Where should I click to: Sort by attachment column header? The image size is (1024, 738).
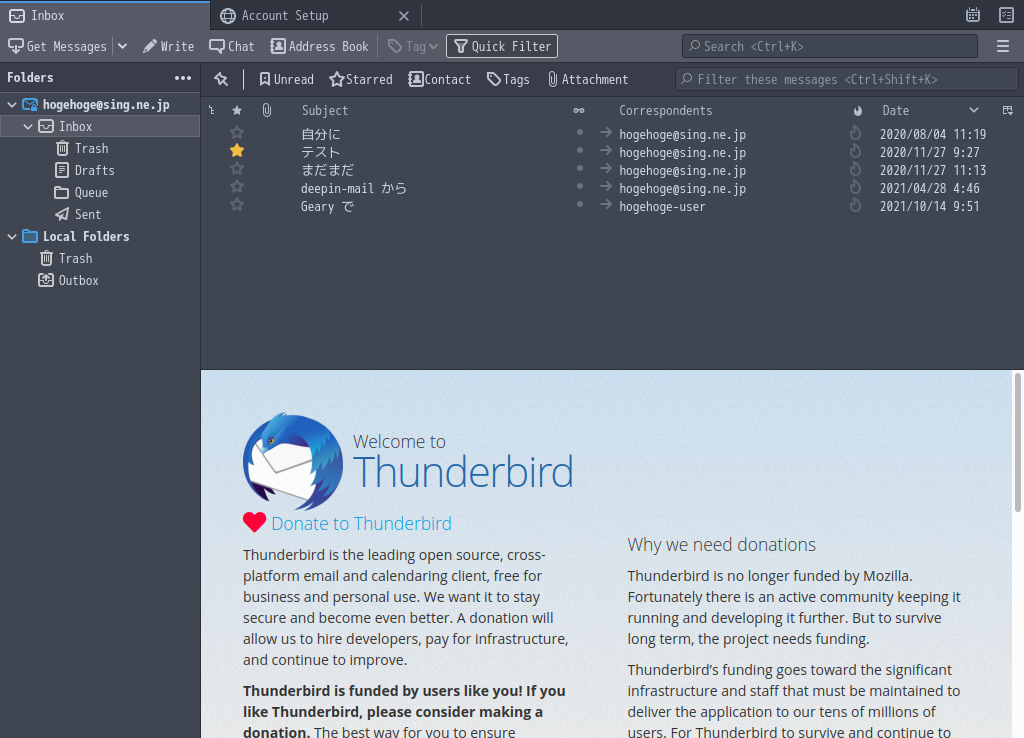point(266,110)
